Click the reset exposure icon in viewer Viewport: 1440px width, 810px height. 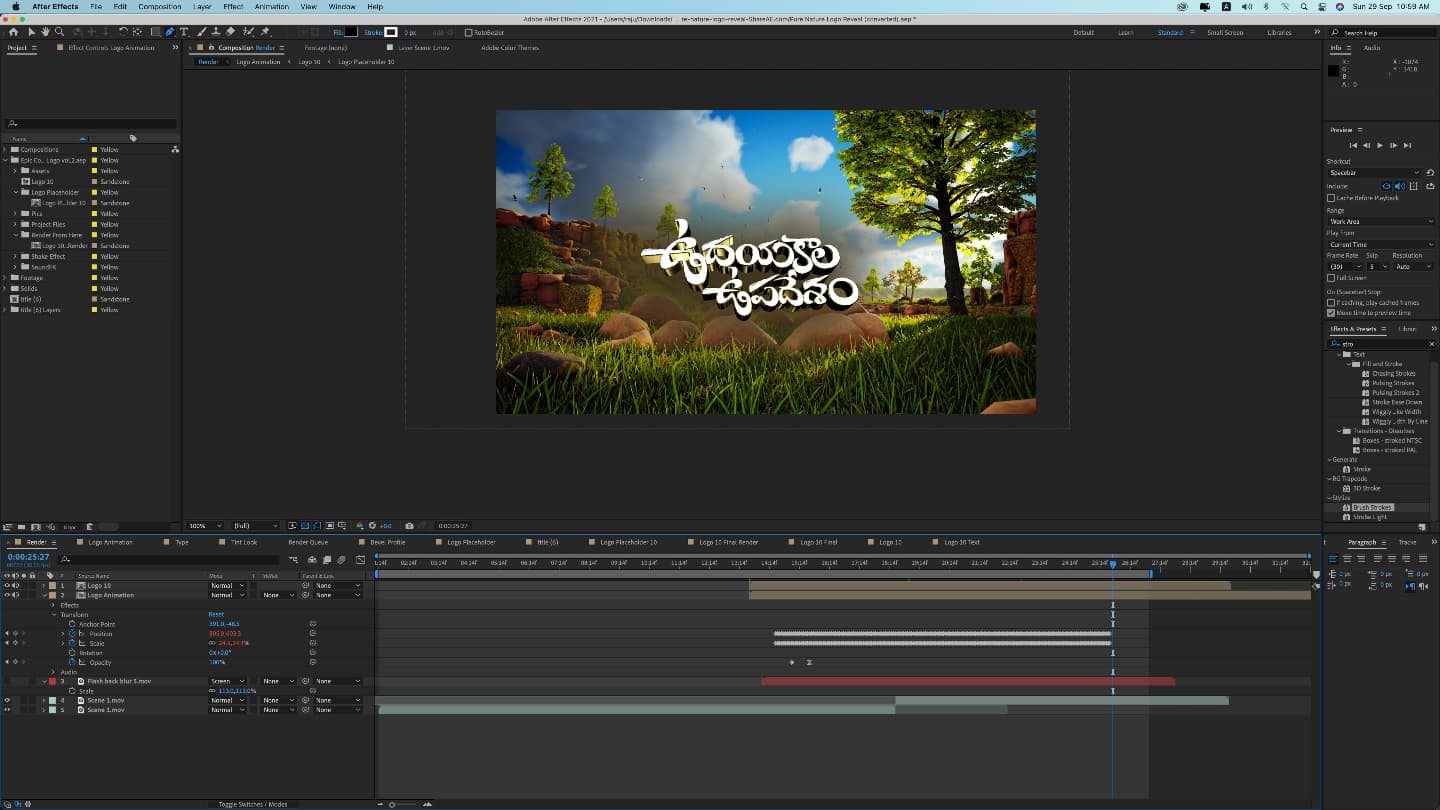pos(372,525)
